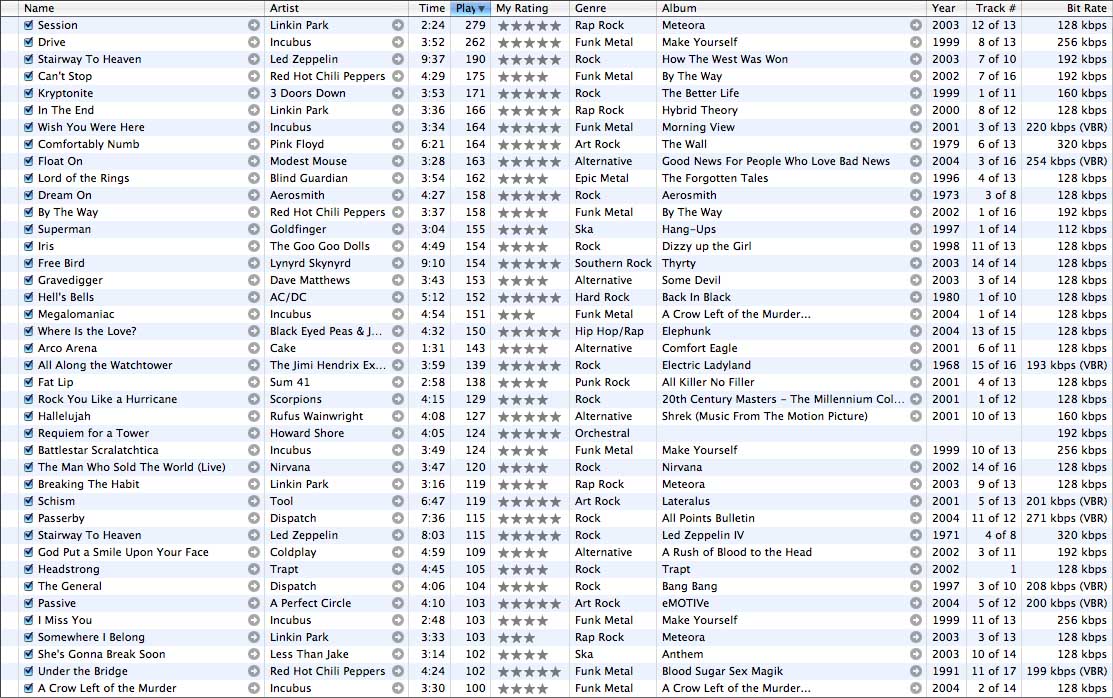Click album Good News For People Who Love Bad News
Image resolution: width=1113 pixels, height=698 pixels.
[x=776, y=161]
